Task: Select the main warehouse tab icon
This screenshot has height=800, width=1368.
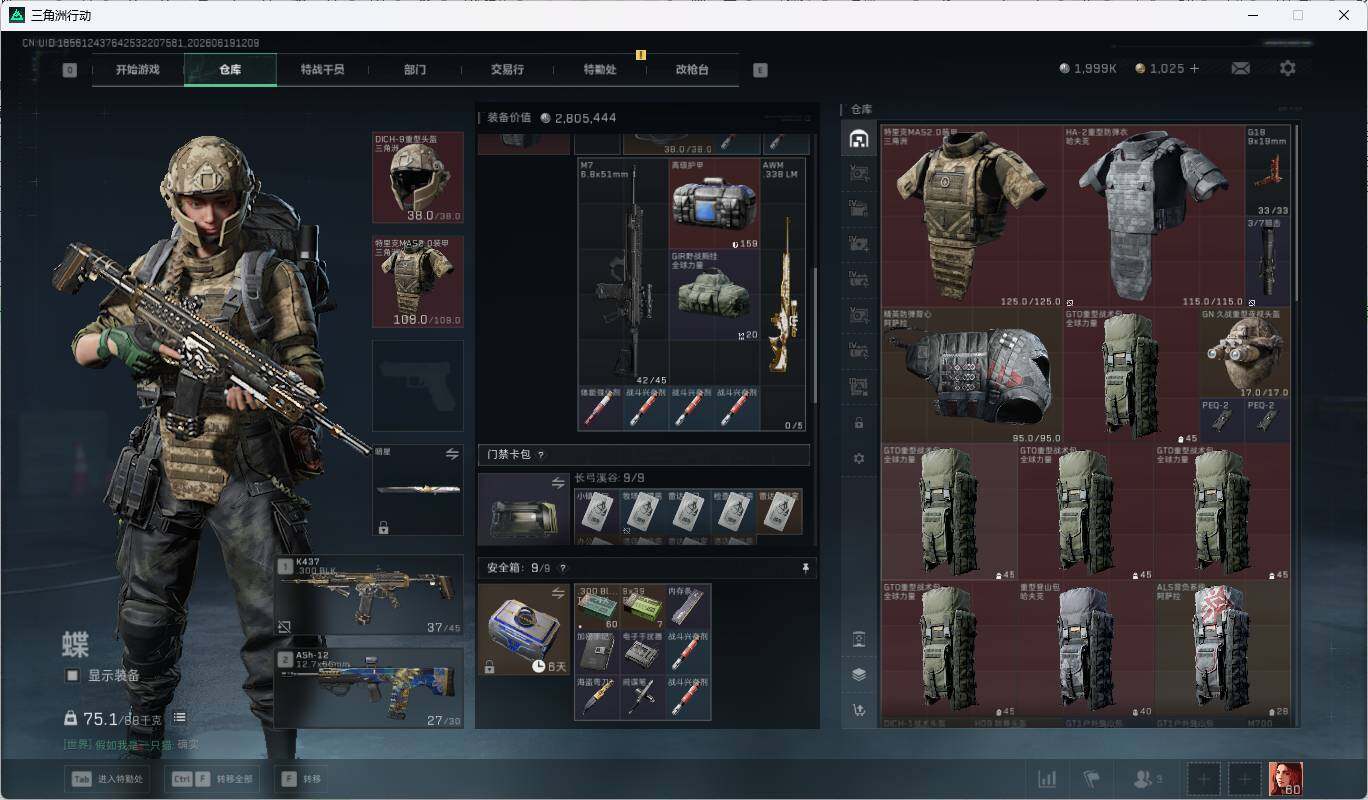Action: click(x=858, y=140)
